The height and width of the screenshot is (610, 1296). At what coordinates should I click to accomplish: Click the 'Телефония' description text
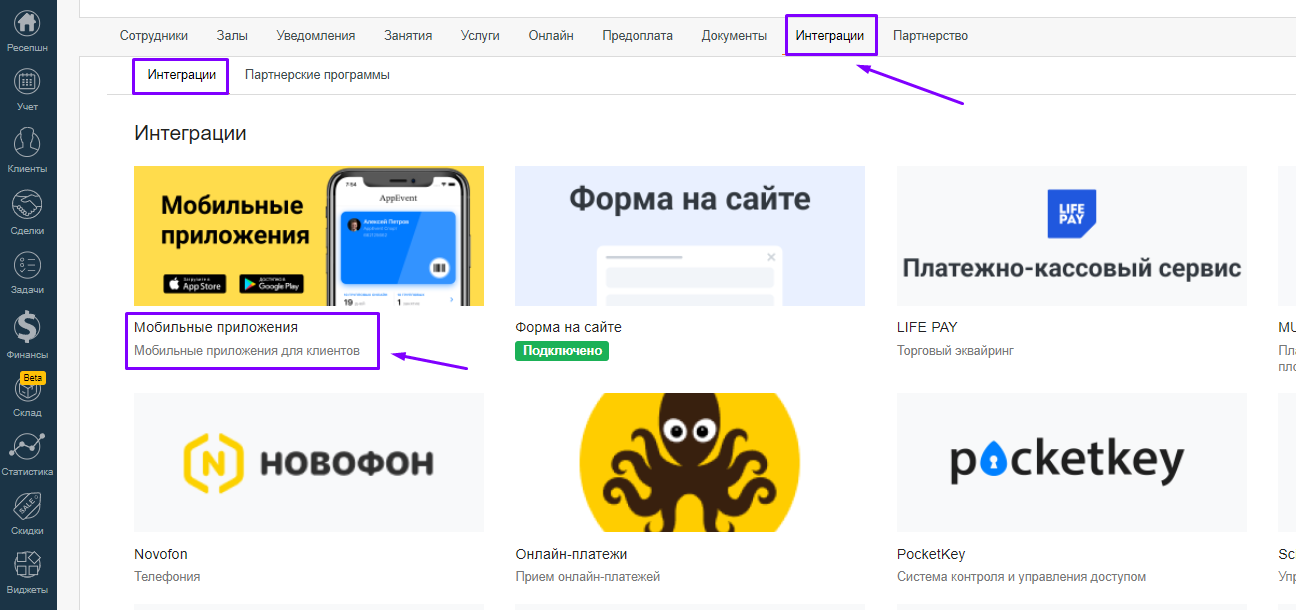[x=167, y=577]
